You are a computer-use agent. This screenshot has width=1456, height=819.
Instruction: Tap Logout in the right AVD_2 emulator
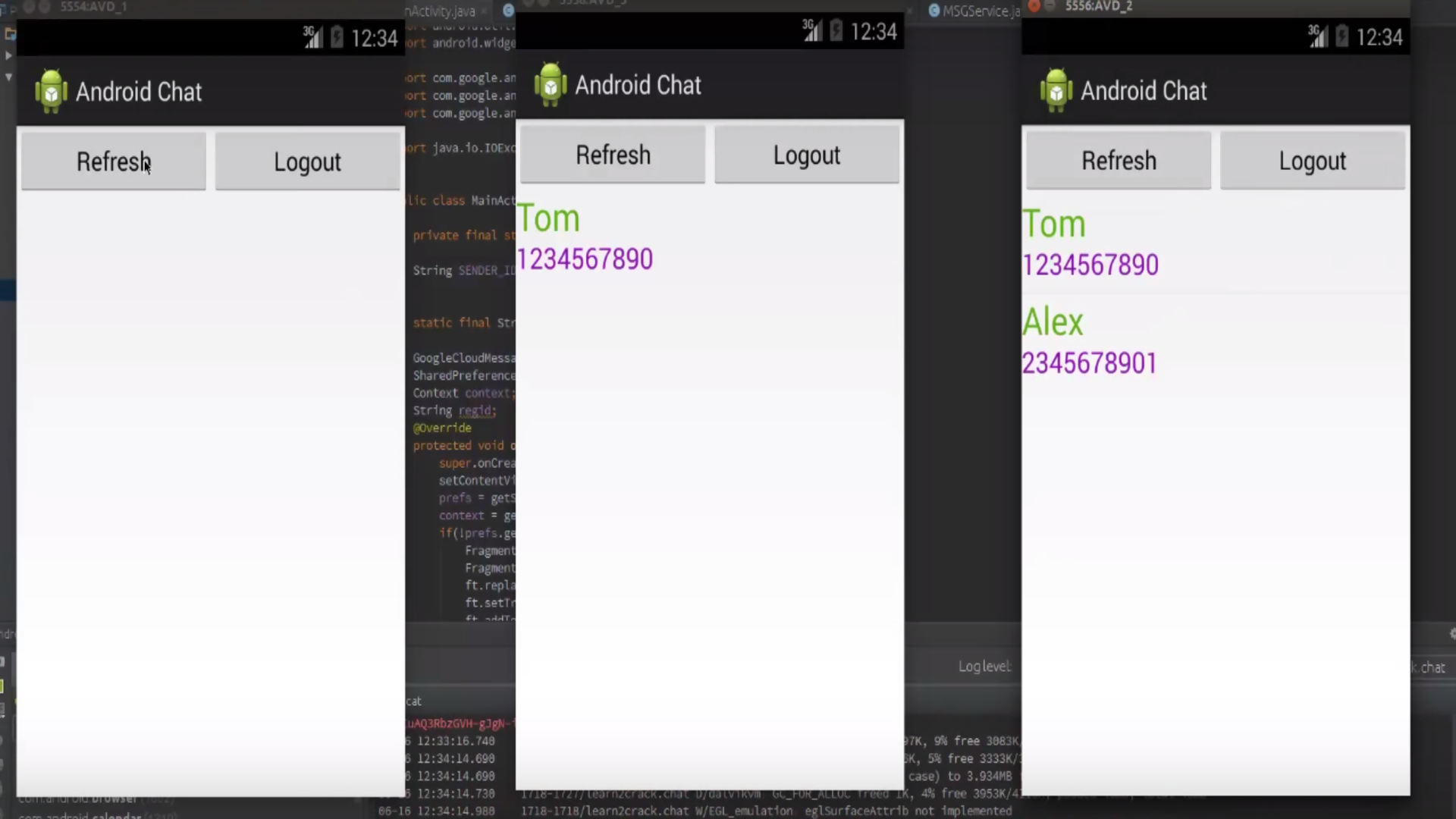[1313, 161]
